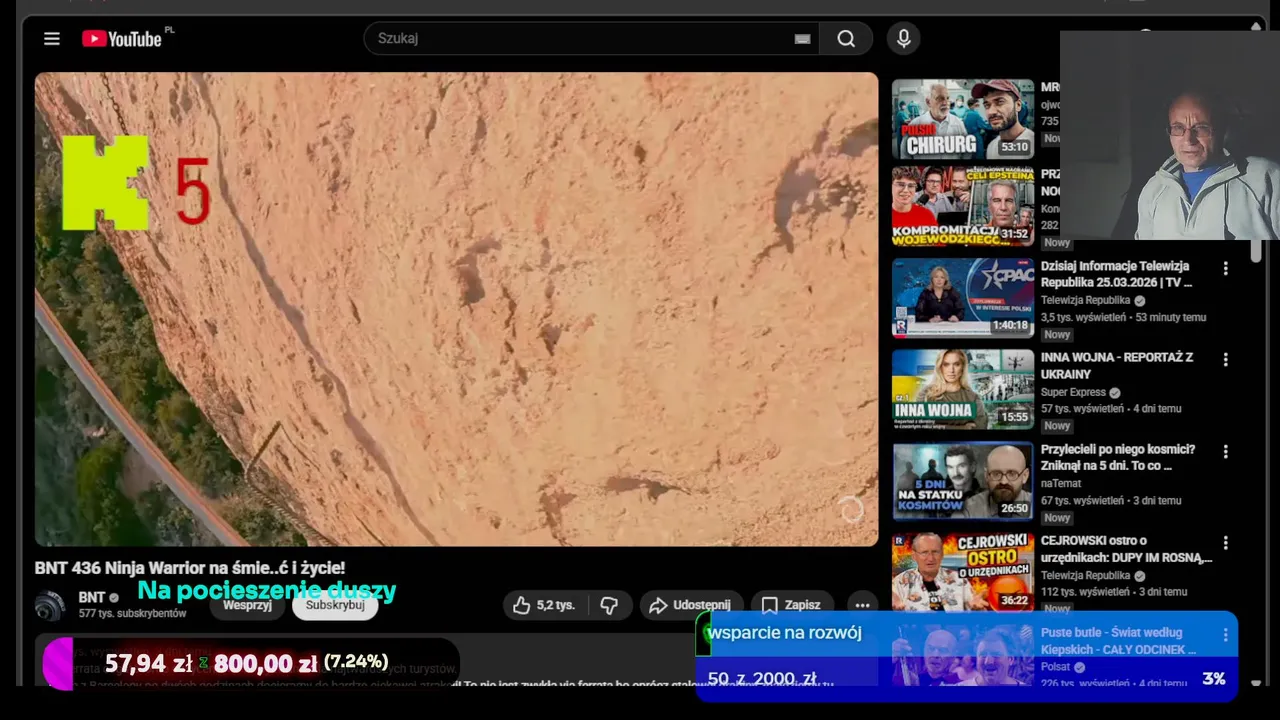
Task: Open the CEJROWSKI OSTRO video thumbnail
Action: coord(963,571)
